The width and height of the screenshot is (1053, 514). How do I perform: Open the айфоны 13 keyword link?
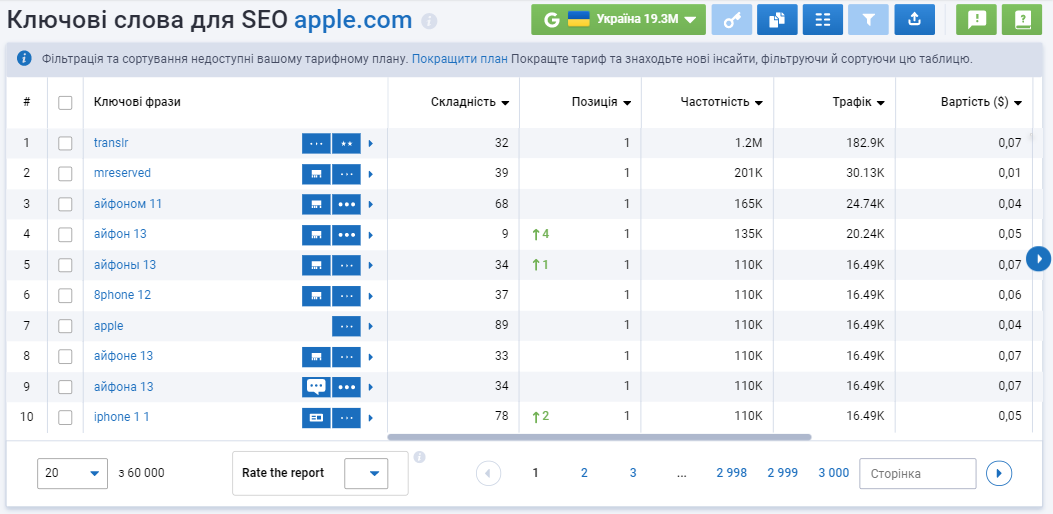click(125, 264)
